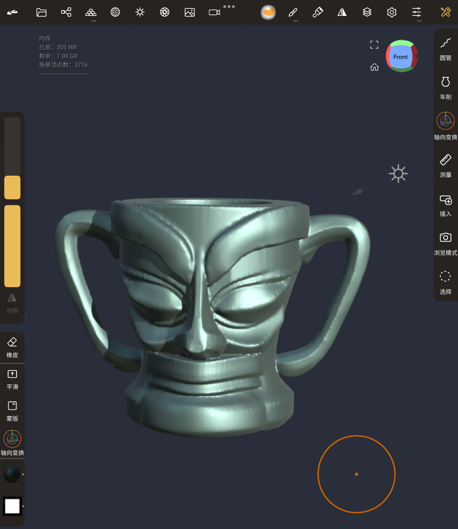Open the Symmetry triangle menu in toolbar
458x529 pixels.
point(342,12)
